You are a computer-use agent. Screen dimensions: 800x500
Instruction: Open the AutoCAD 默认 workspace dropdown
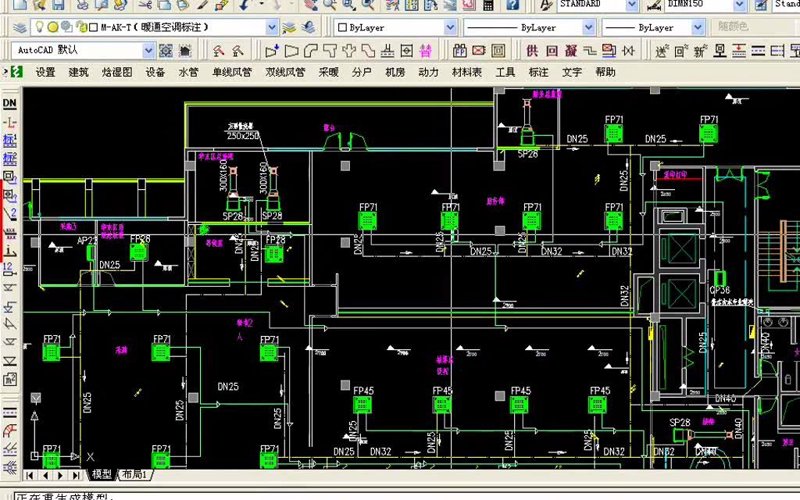pyautogui.click(x=148, y=51)
